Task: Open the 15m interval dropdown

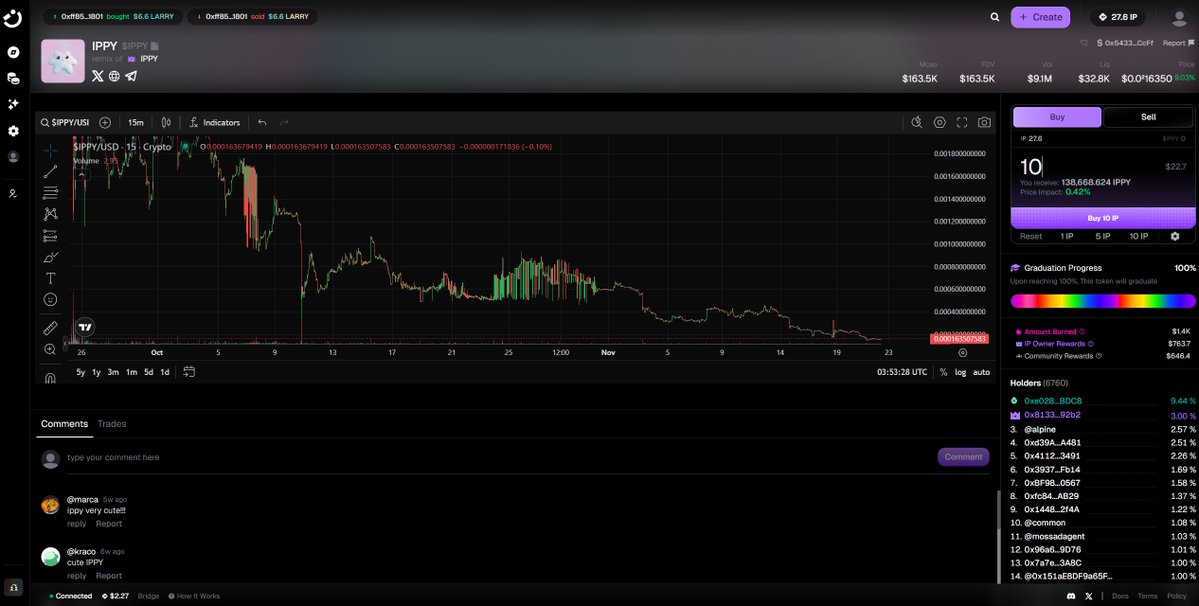Action: [x=136, y=122]
